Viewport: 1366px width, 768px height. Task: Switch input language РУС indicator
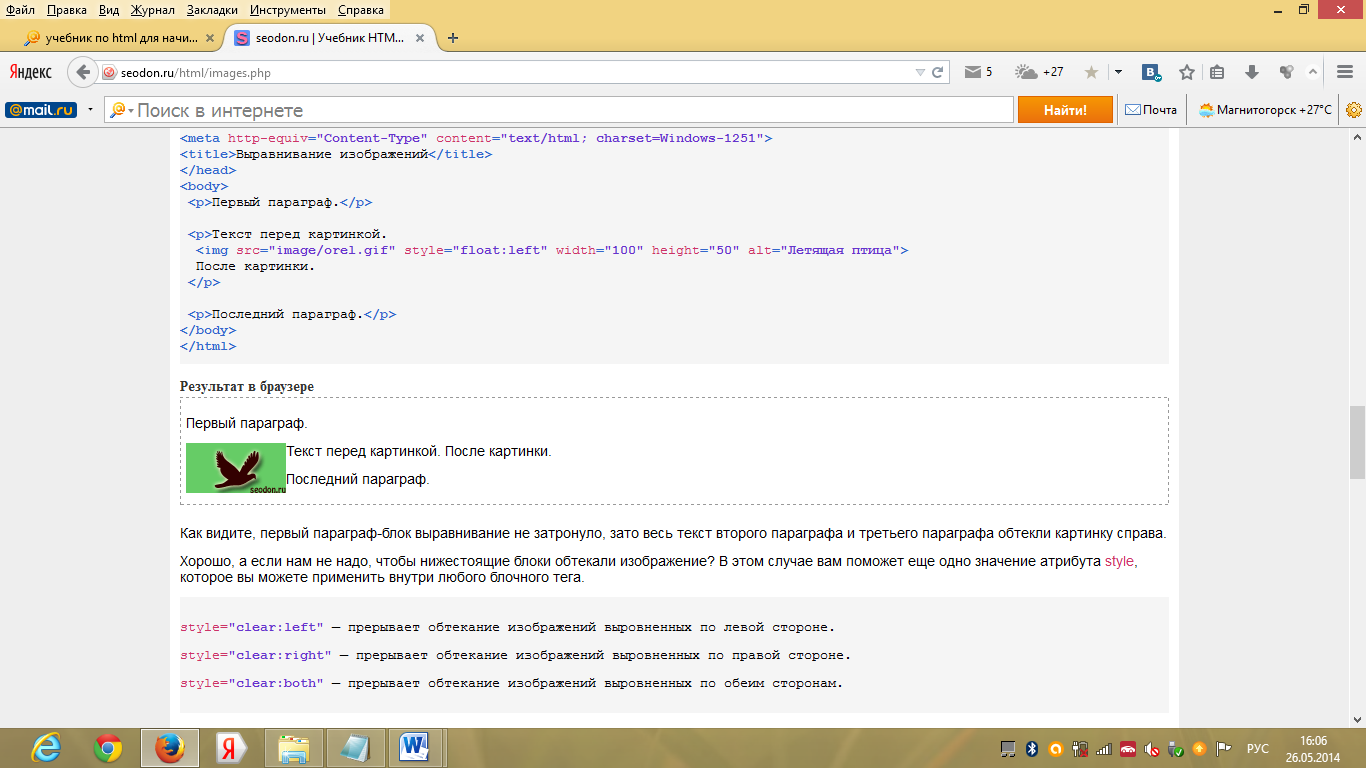[1257, 748]
